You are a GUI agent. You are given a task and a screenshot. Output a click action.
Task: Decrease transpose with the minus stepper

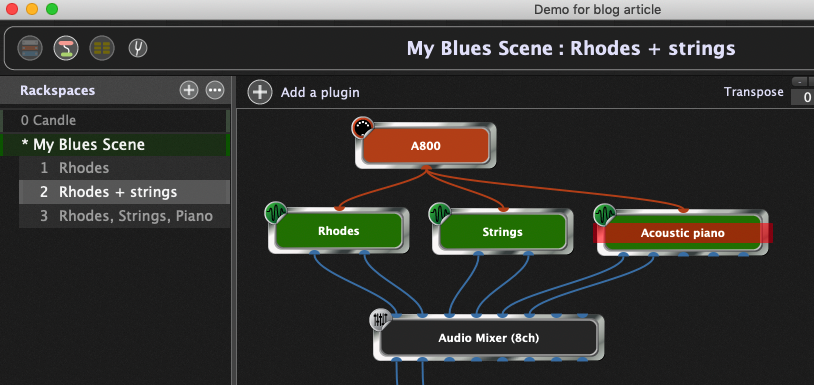pos(799,81)
